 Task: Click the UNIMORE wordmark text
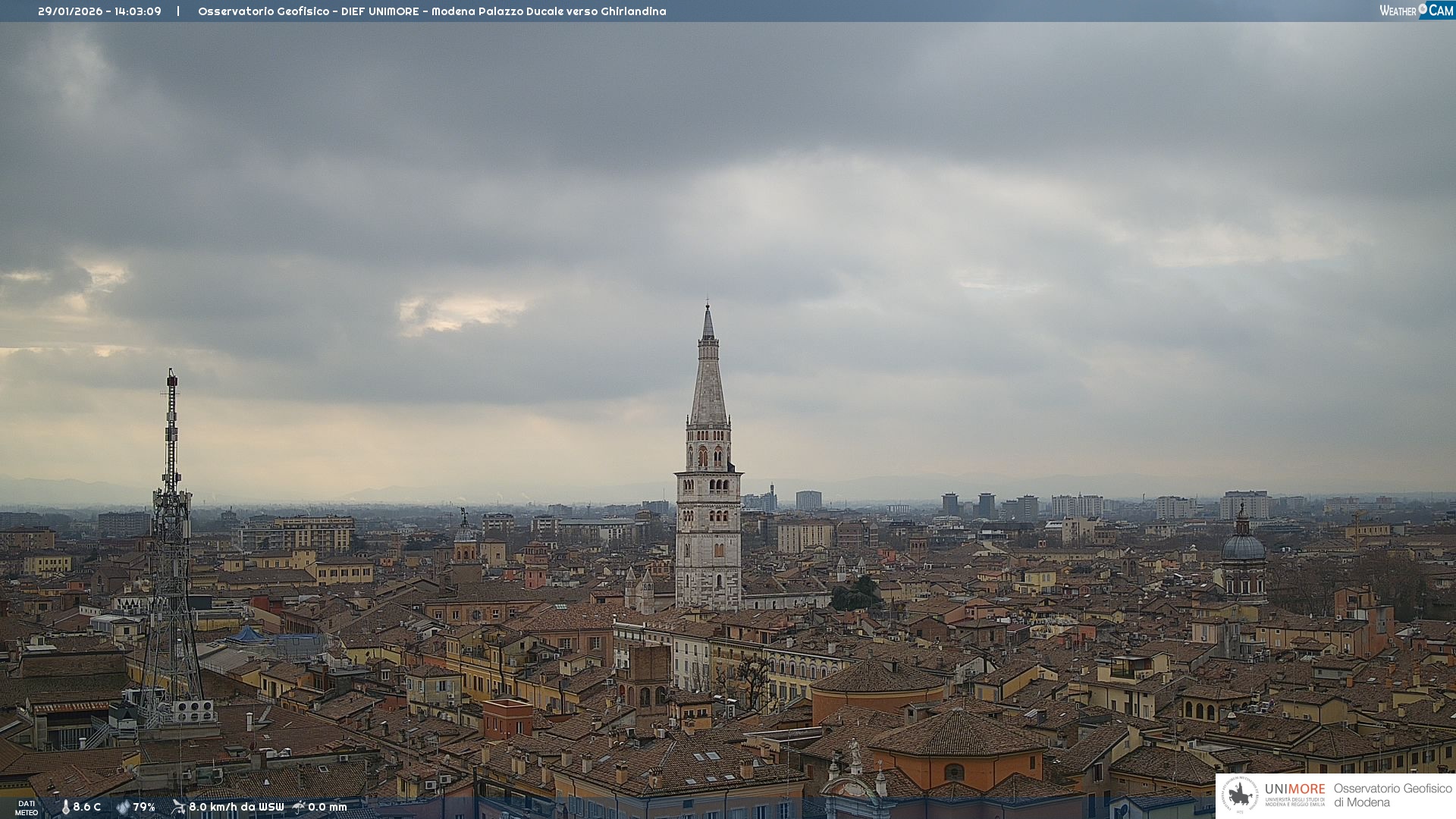pos(1294,789)
